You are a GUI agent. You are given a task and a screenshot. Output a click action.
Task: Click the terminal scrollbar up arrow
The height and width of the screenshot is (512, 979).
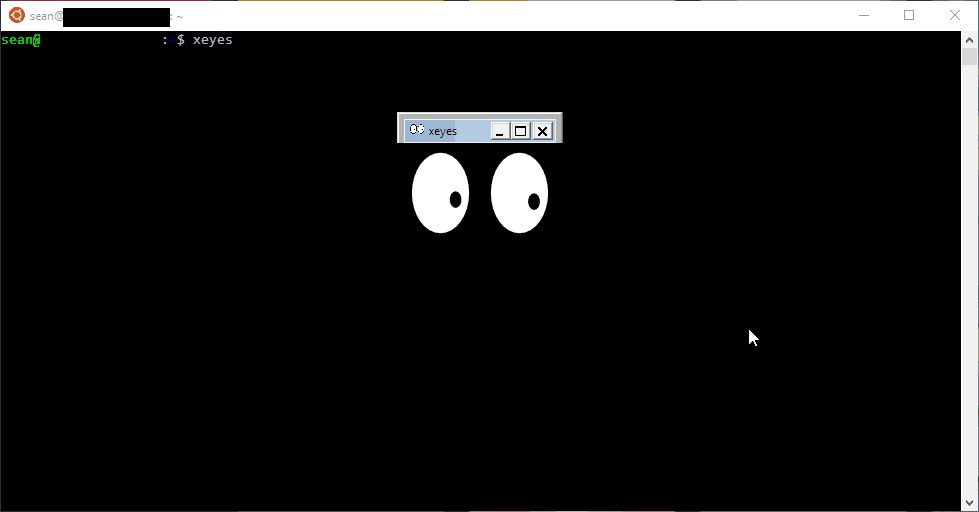pos(969,40)
